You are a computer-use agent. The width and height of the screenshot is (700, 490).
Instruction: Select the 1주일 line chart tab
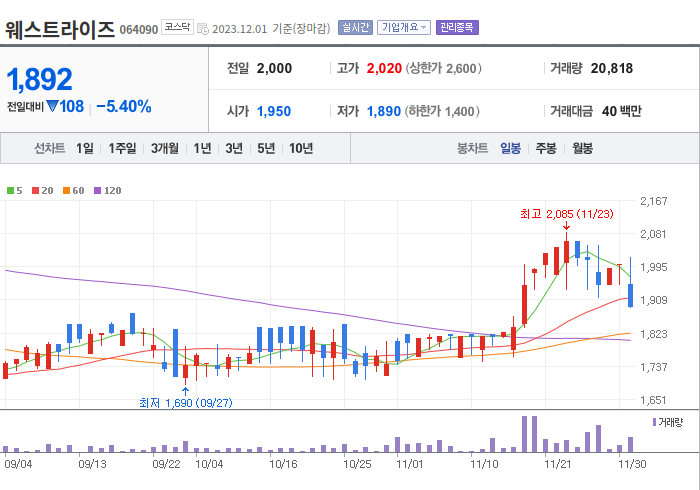click(x=122, y=148)
